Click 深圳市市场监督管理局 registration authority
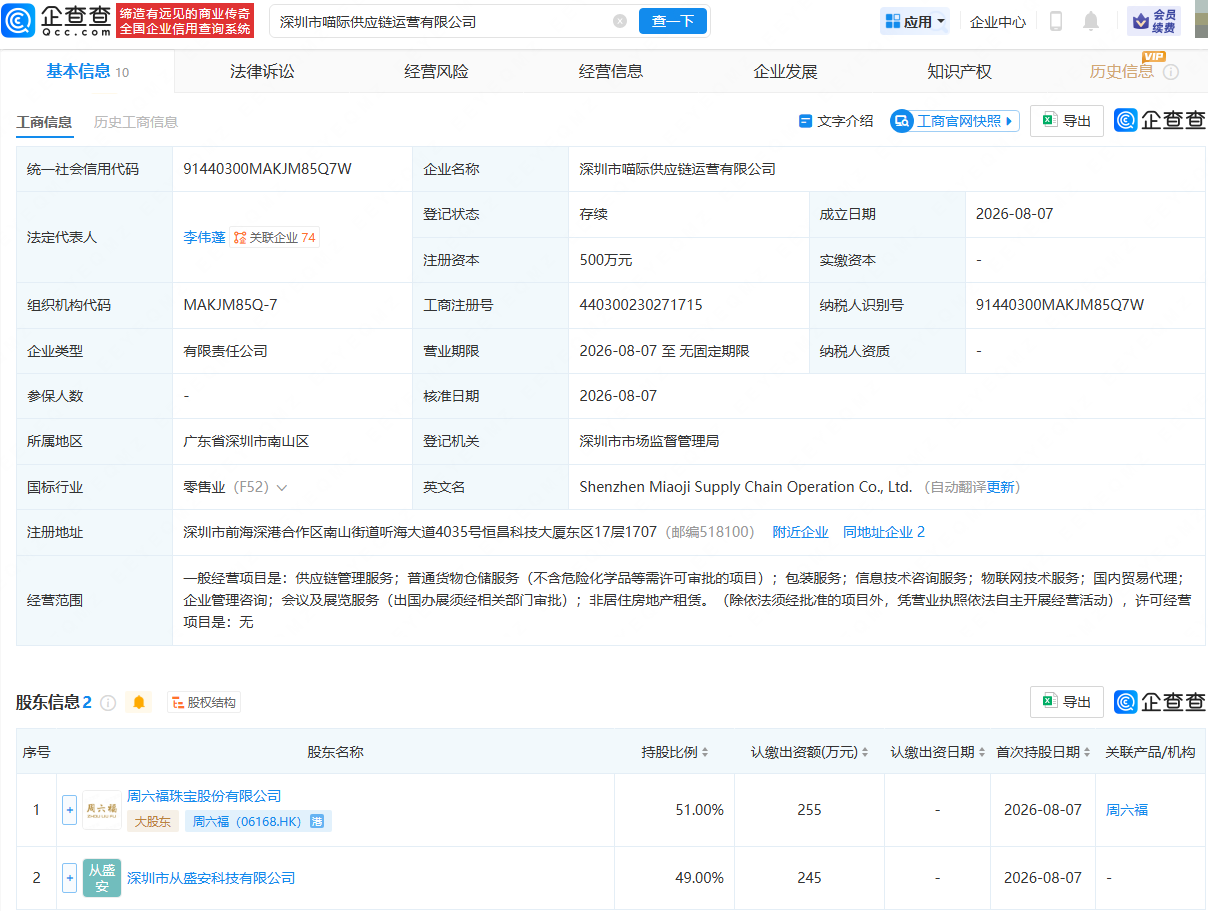 point(649,441)
